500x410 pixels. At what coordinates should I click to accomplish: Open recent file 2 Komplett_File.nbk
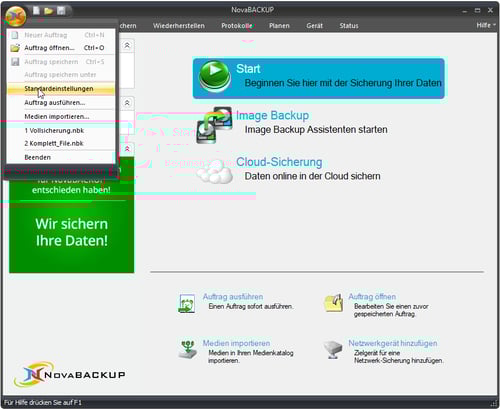pyautogui.click(x=61, y=143)
